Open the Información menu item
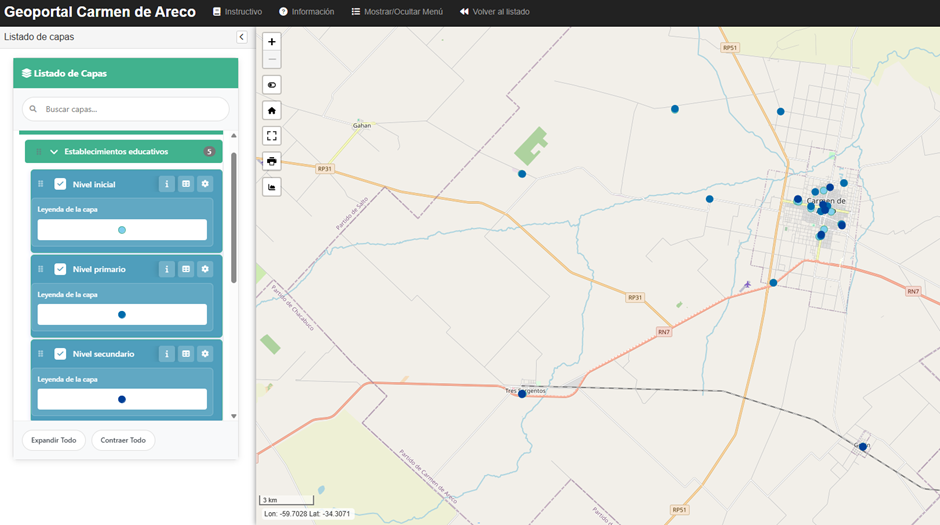940x525 pixels. (x=306, y=12)
